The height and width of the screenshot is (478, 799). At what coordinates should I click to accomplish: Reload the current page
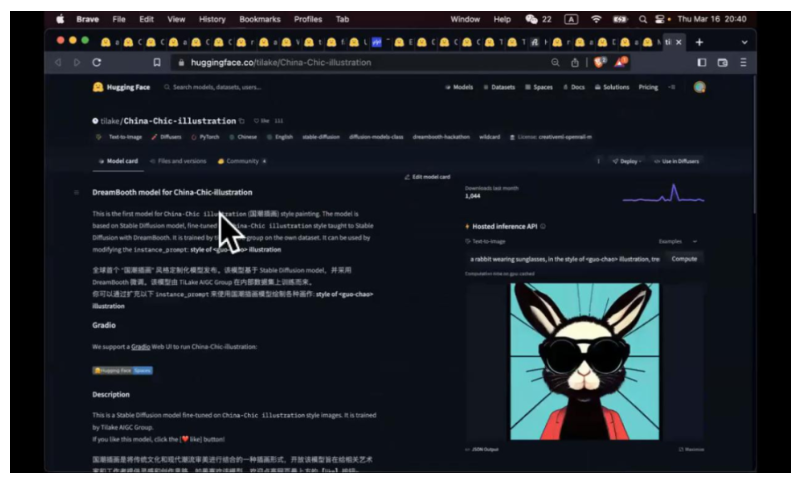97,62
